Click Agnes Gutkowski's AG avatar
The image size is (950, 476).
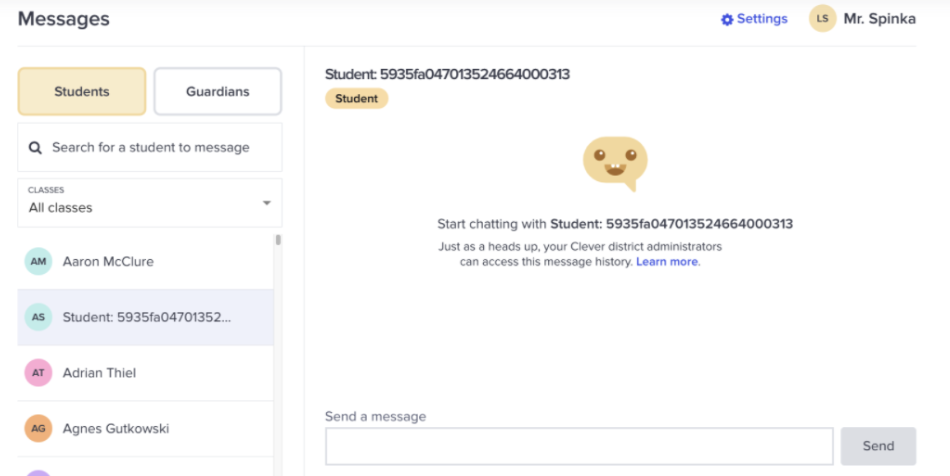38,428
